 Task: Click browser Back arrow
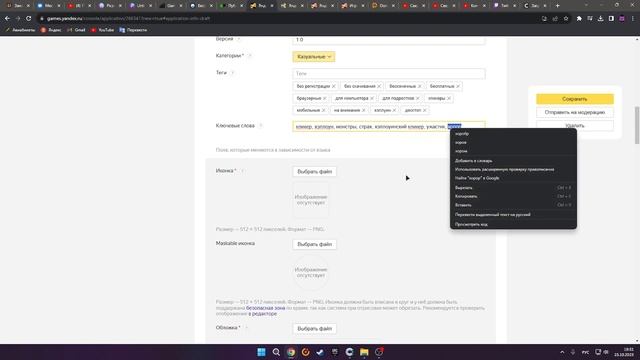[7, 18]
